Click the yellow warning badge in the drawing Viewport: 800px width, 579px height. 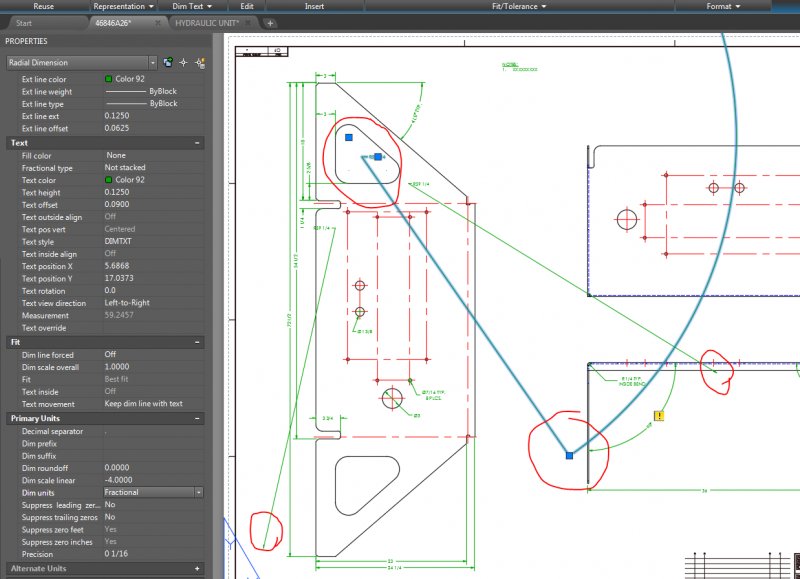tap(660, 415)
